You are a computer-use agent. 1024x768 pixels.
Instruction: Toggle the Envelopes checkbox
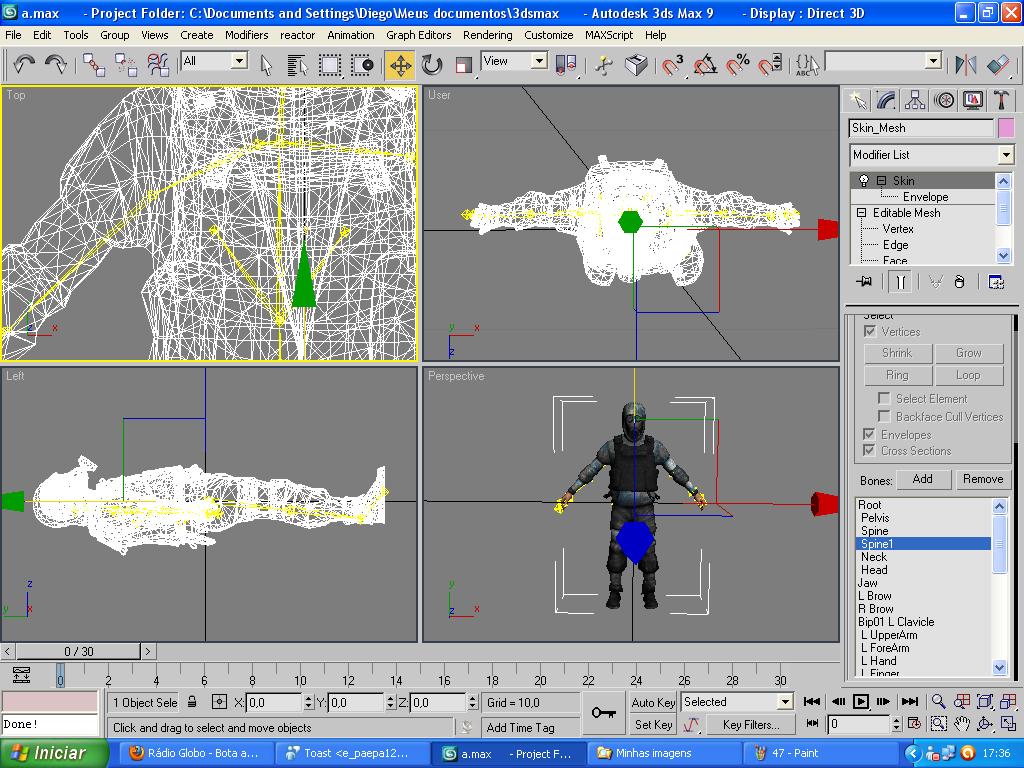869,435
